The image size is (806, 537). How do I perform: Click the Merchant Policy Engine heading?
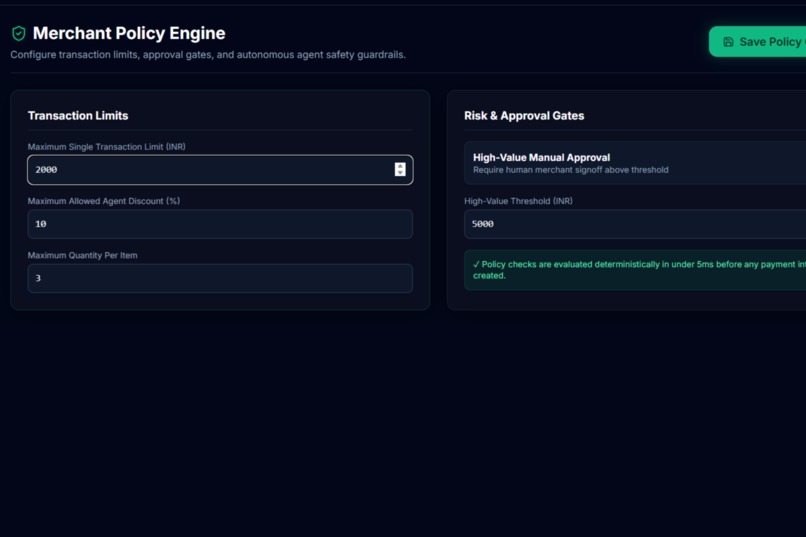[129, 33]
